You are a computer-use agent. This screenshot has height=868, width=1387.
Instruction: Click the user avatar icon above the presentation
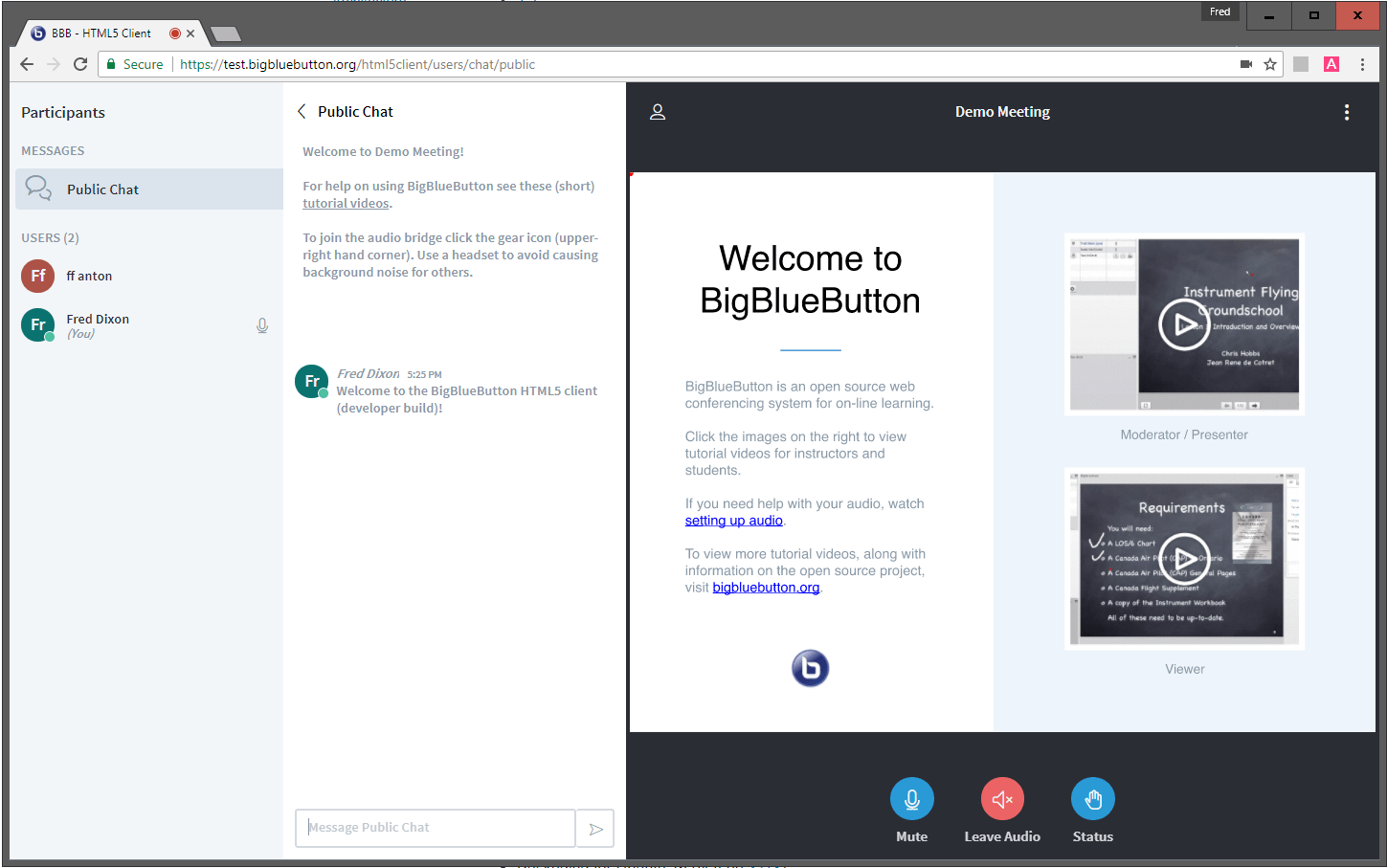coord(658,112)
